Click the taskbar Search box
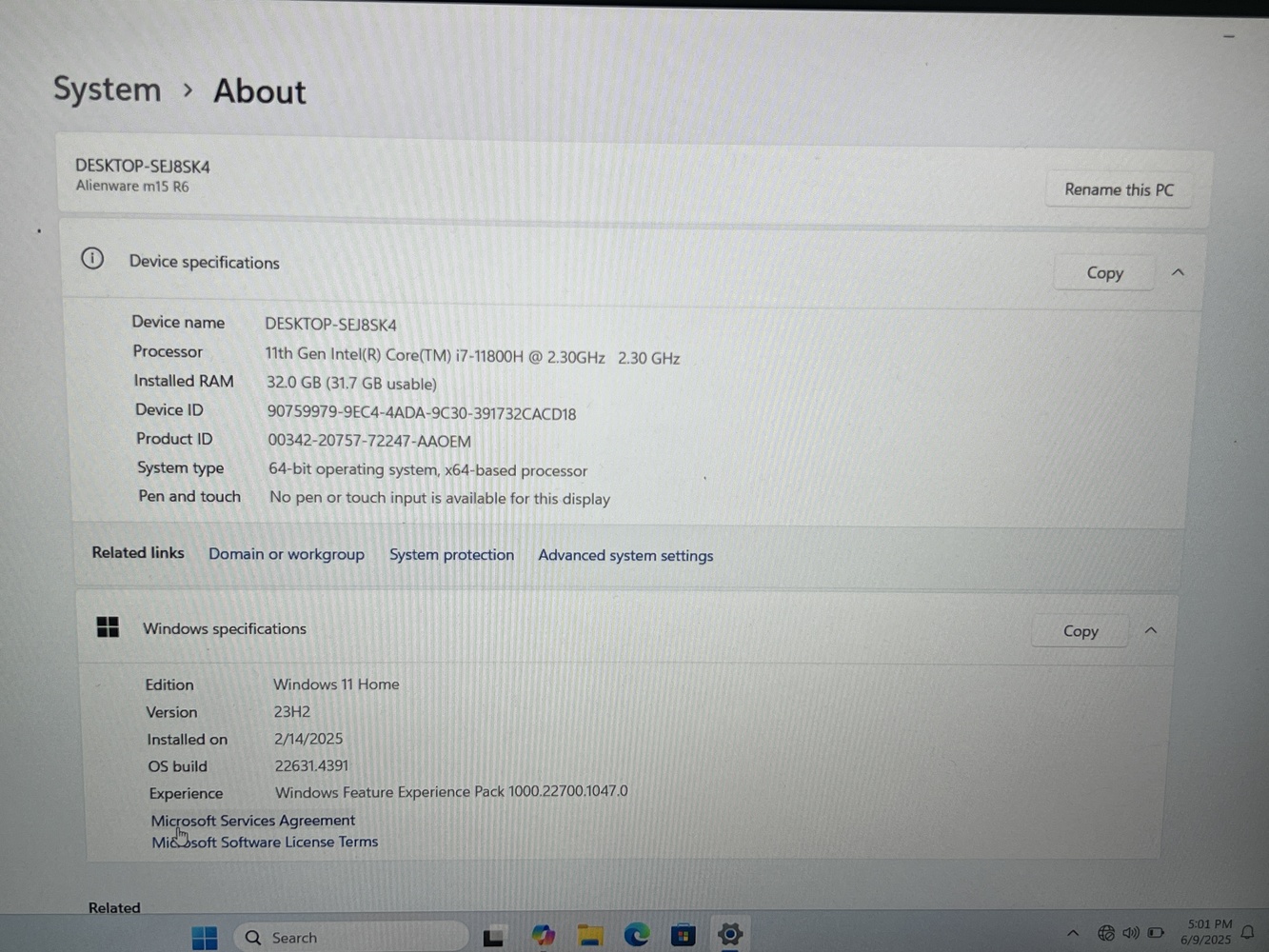The width and height of the screenshot is (1269, 952). click(x=351, y=937)
